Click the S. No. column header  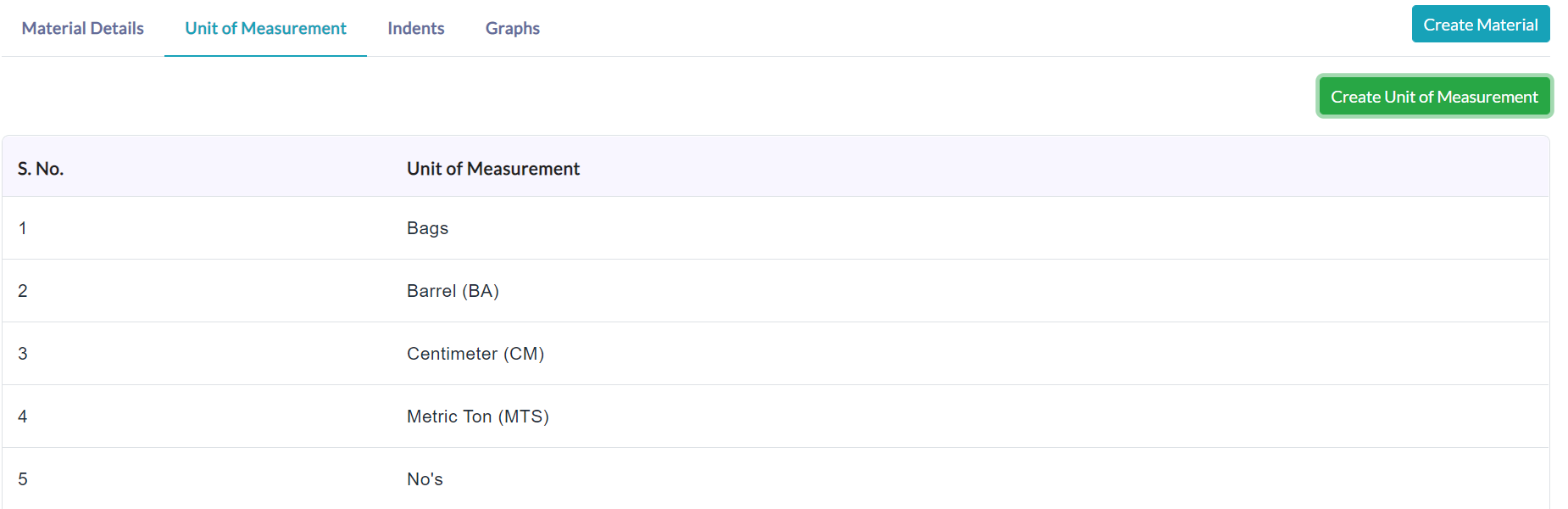click(x=41, y=169)
